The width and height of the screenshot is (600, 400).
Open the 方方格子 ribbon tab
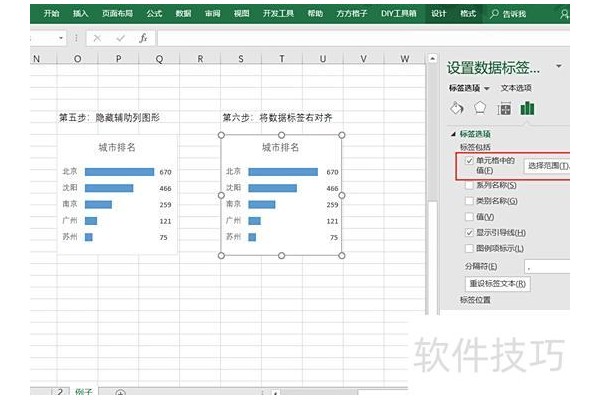coord(352,14)
